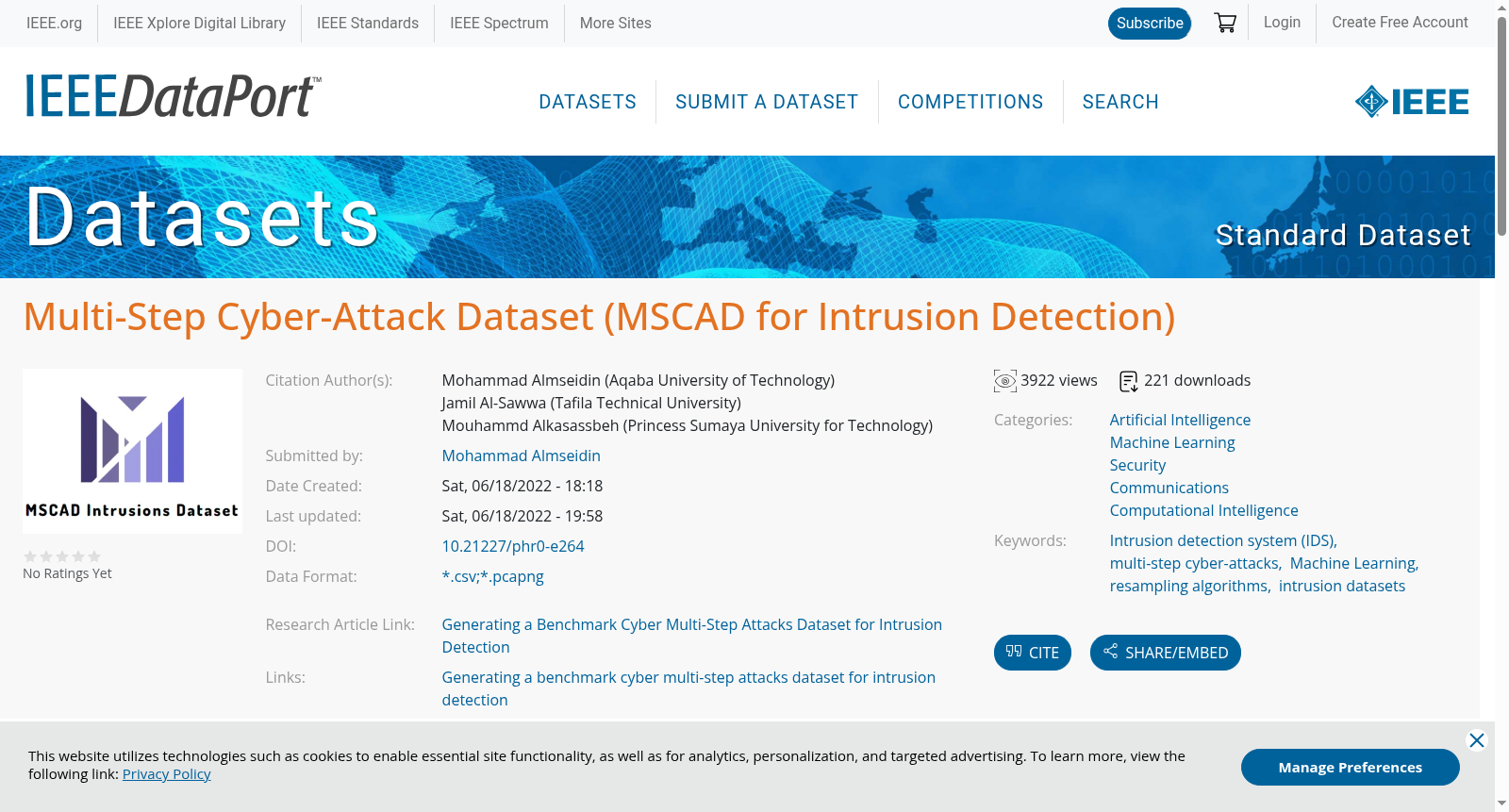This screenshot has height=812, width=1509.
Task: Click multi-step cyber-attacks keyword
Action: pos(1195,563)
